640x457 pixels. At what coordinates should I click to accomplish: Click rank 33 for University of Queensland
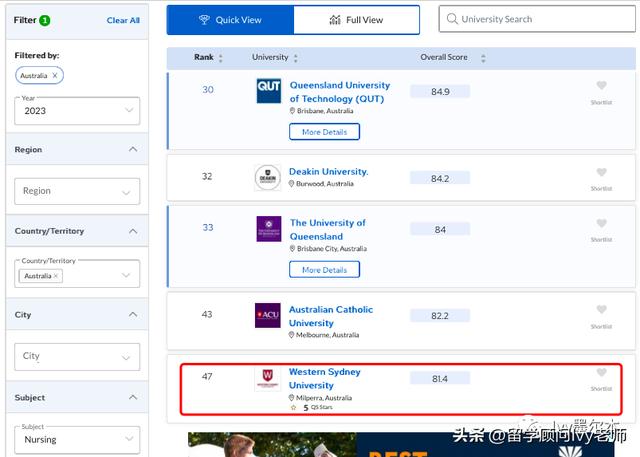(x=208, y=228)
